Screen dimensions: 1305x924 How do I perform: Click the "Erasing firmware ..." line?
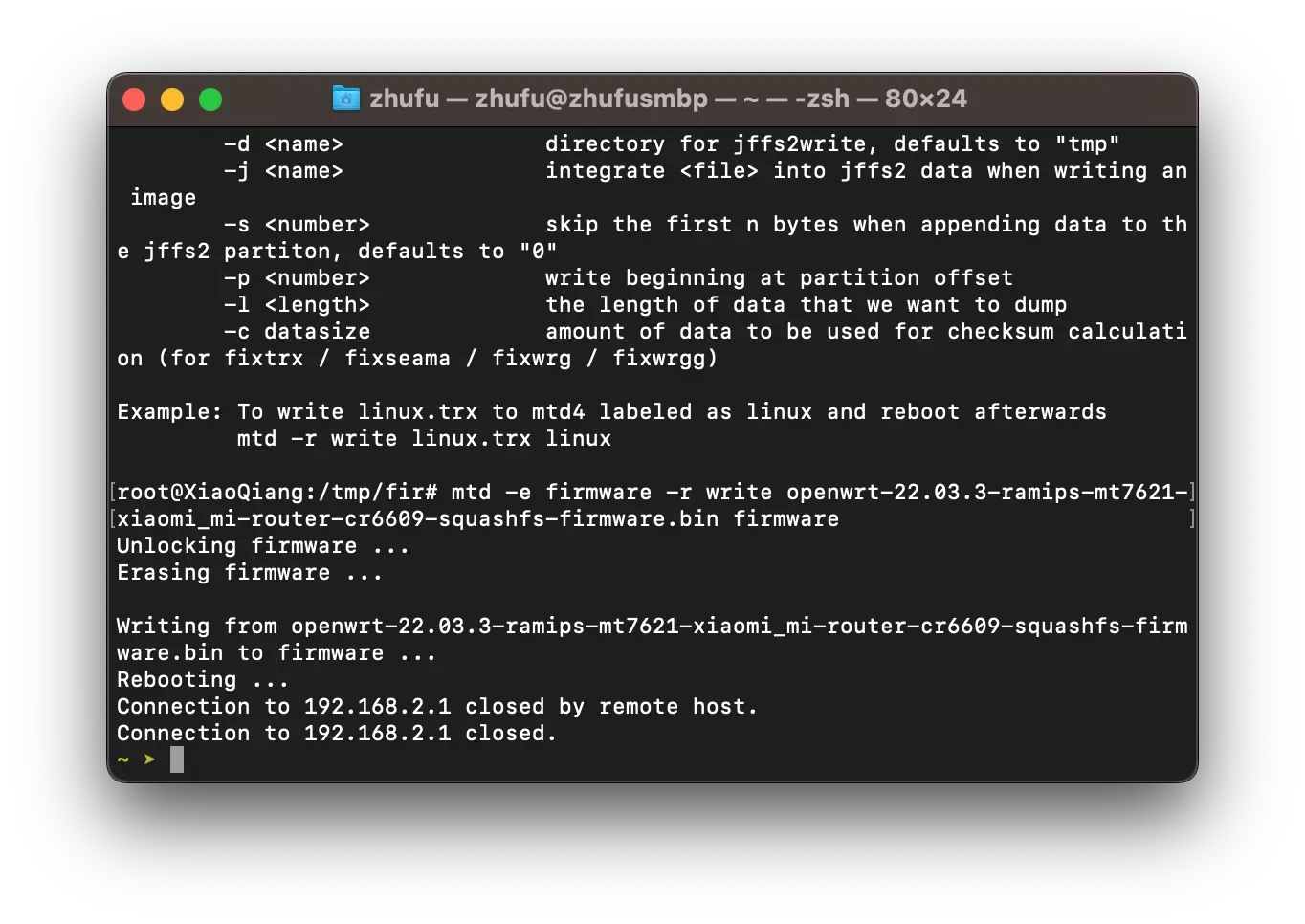[x=250, y=573]
